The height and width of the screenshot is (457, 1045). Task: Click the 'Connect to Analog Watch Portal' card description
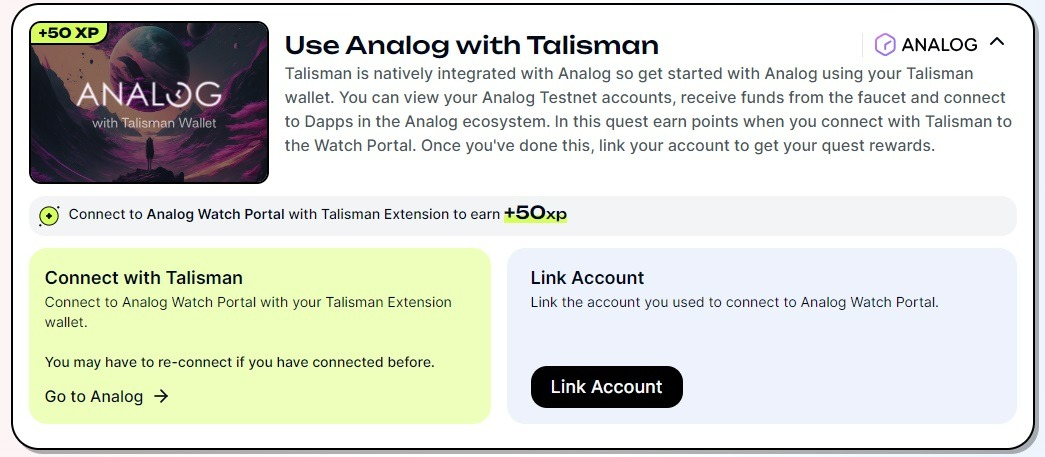248,311
